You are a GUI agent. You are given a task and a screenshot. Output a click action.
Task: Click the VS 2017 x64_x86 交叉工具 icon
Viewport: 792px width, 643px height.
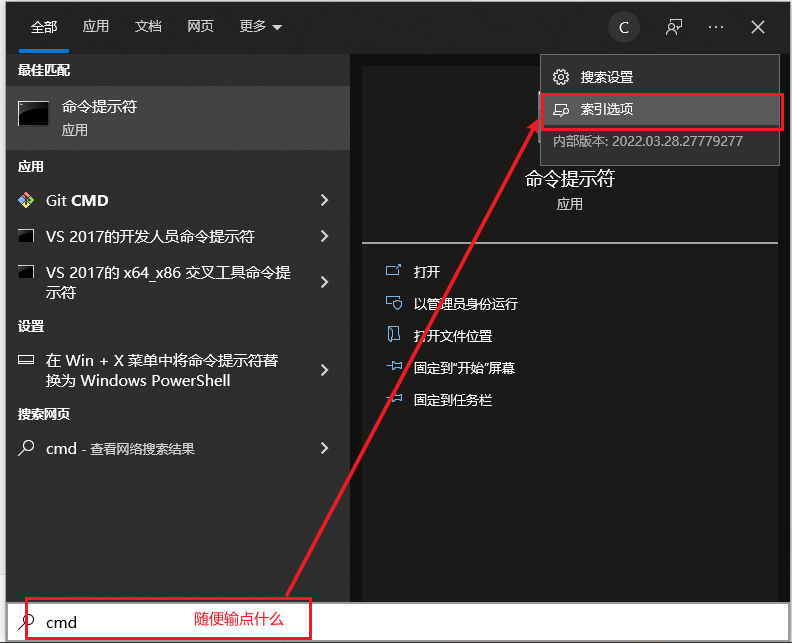pyautogui.click(x=26, y=272)
